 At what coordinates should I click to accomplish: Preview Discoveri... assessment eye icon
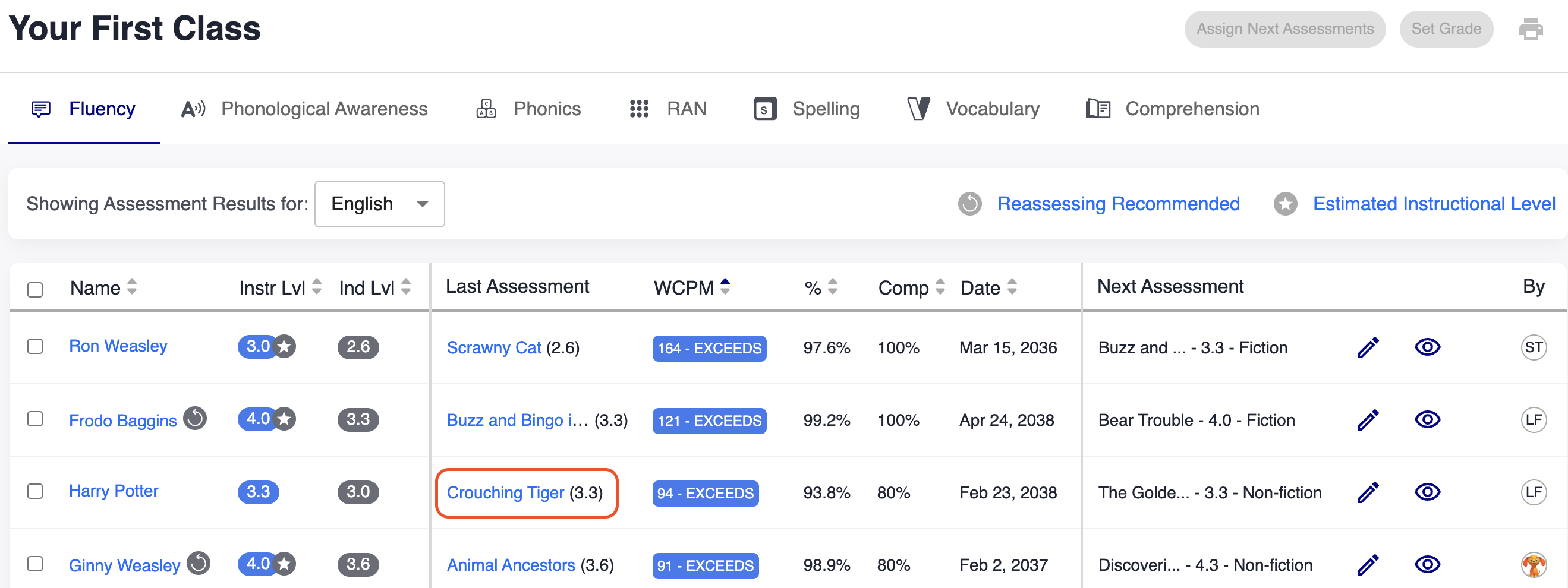pyautogui.click(x=1427, y=564)
